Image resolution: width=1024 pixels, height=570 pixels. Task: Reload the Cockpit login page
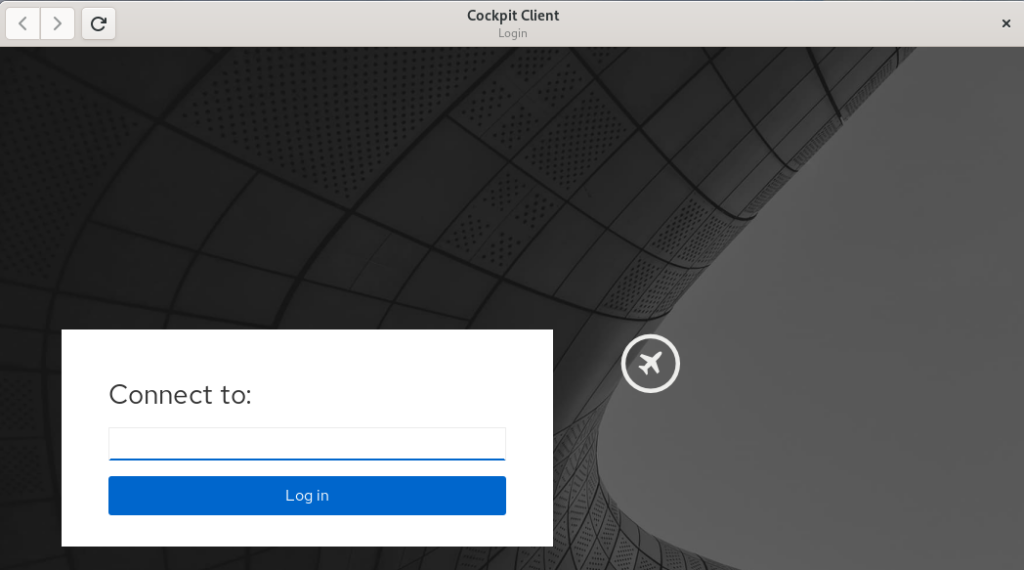click(98, 23)
